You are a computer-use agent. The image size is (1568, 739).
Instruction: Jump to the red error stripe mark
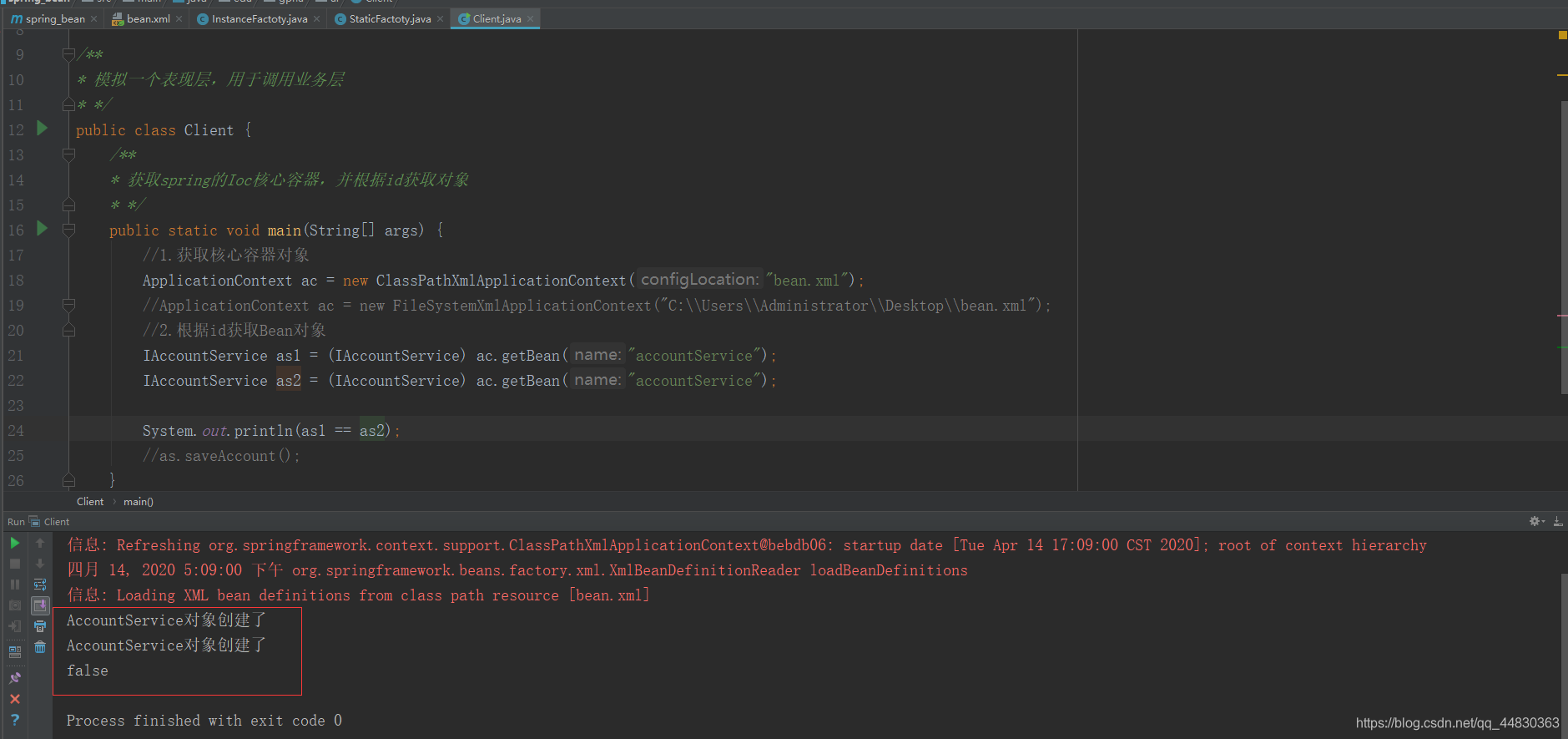pyautogui.click(x=1562, y=316)
